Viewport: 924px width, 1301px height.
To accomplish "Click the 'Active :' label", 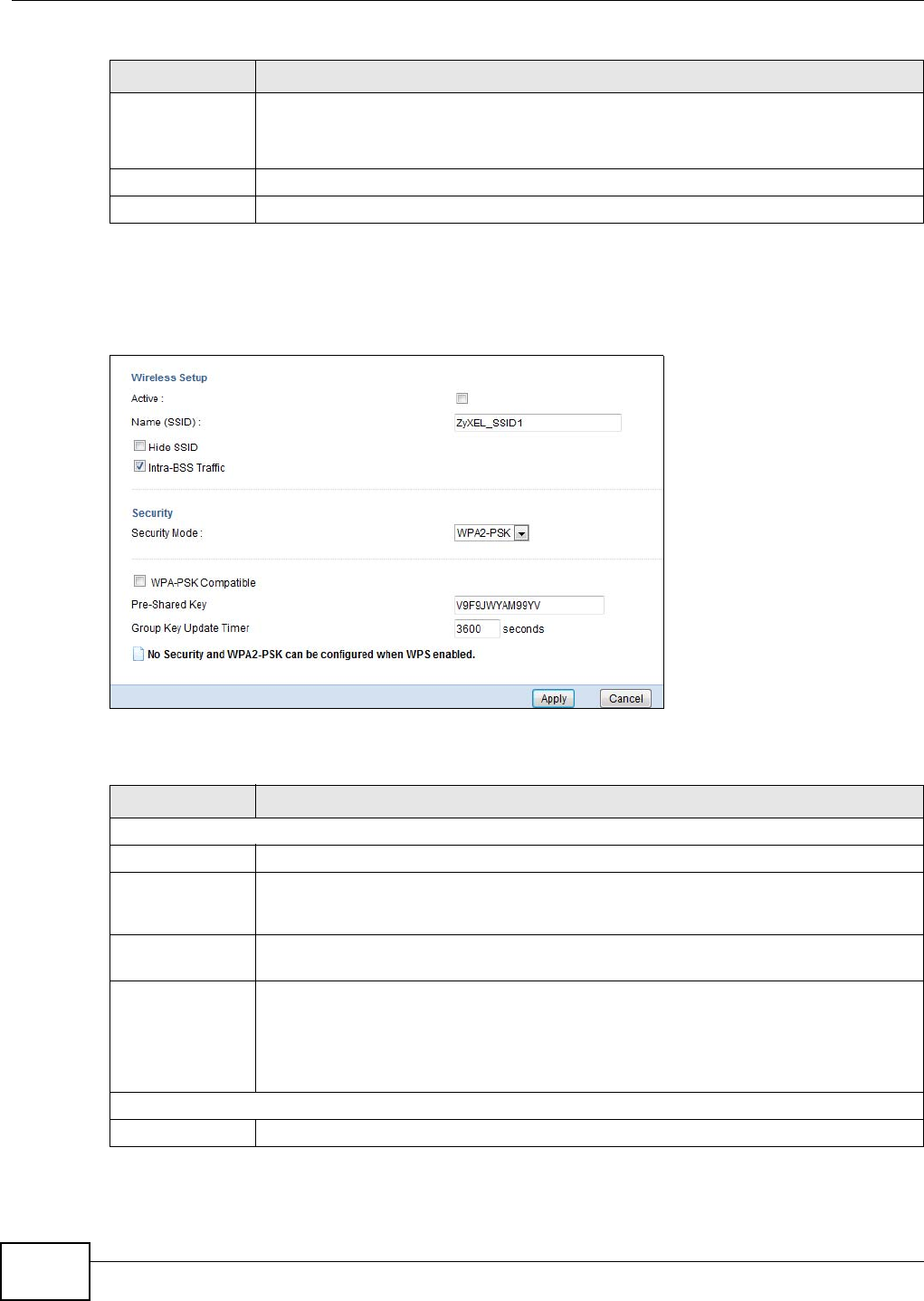I will click(x=148, y=398).
